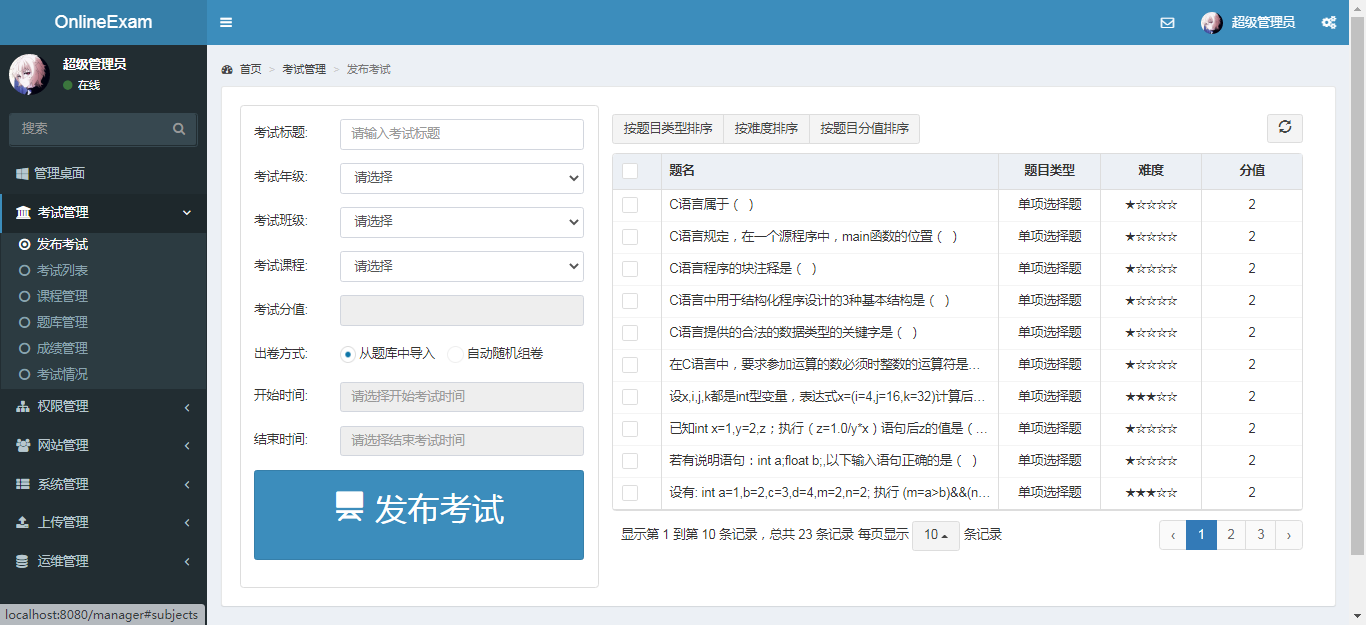Open the 考试年级 dropdown
The width and height of the screenshot is (1366, 625).
(461, 178)
